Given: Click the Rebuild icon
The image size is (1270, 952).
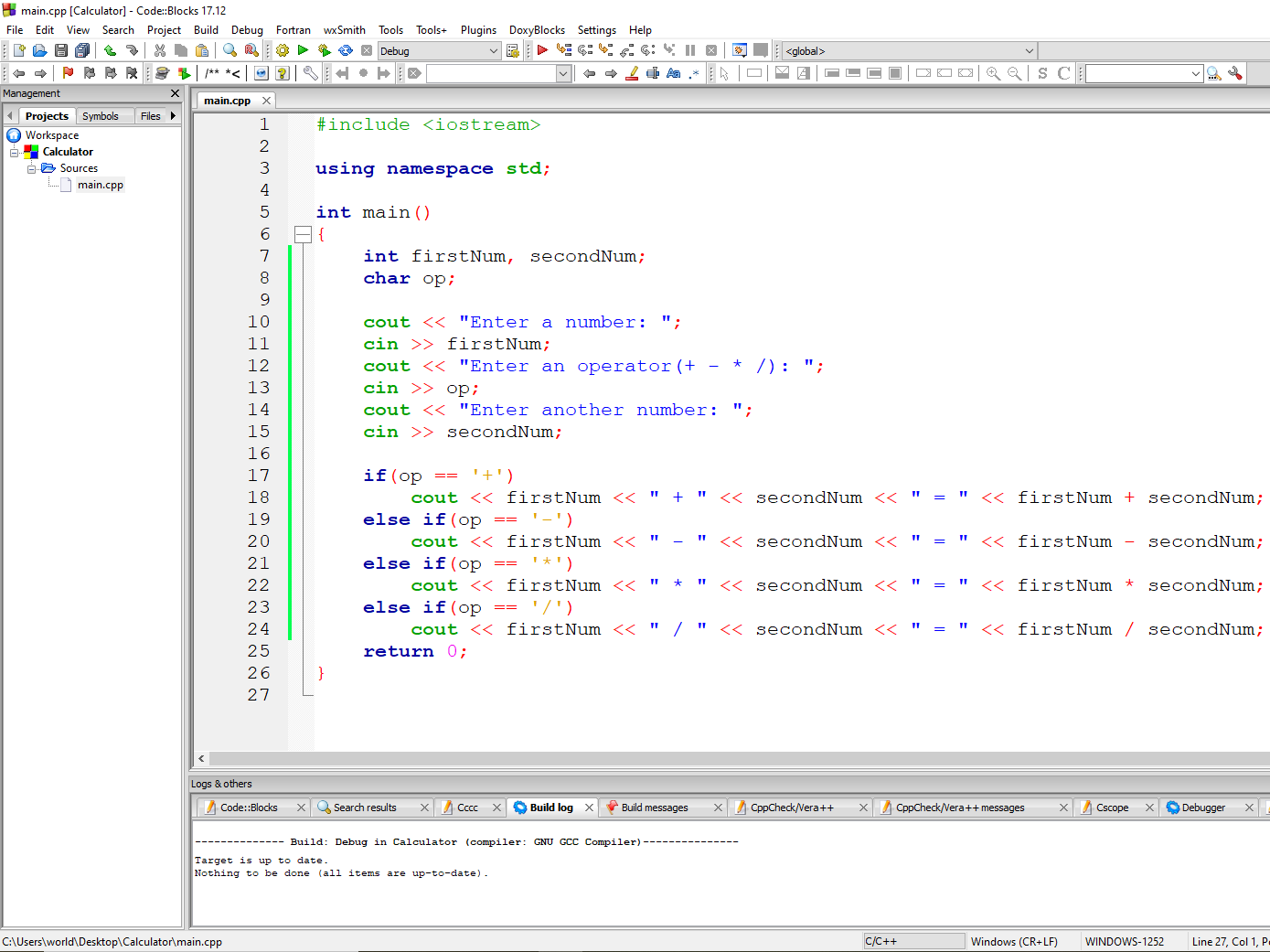Looking at the screenshot, I should pos(346,51).
